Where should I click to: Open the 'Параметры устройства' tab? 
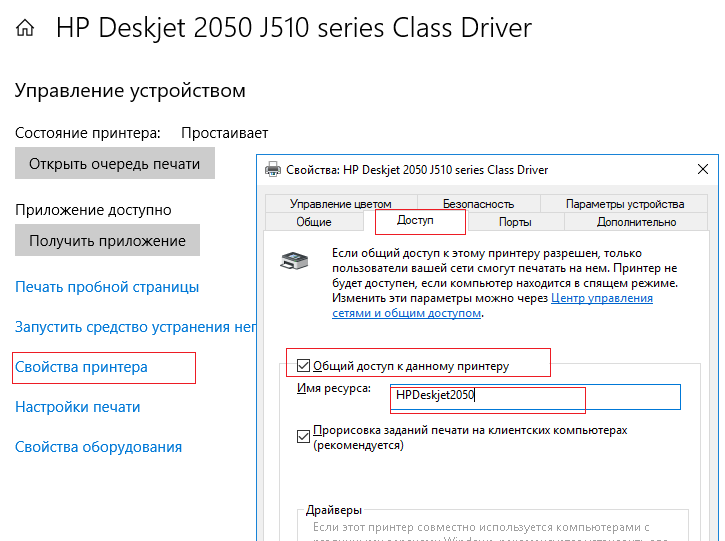tap(625, 203)
